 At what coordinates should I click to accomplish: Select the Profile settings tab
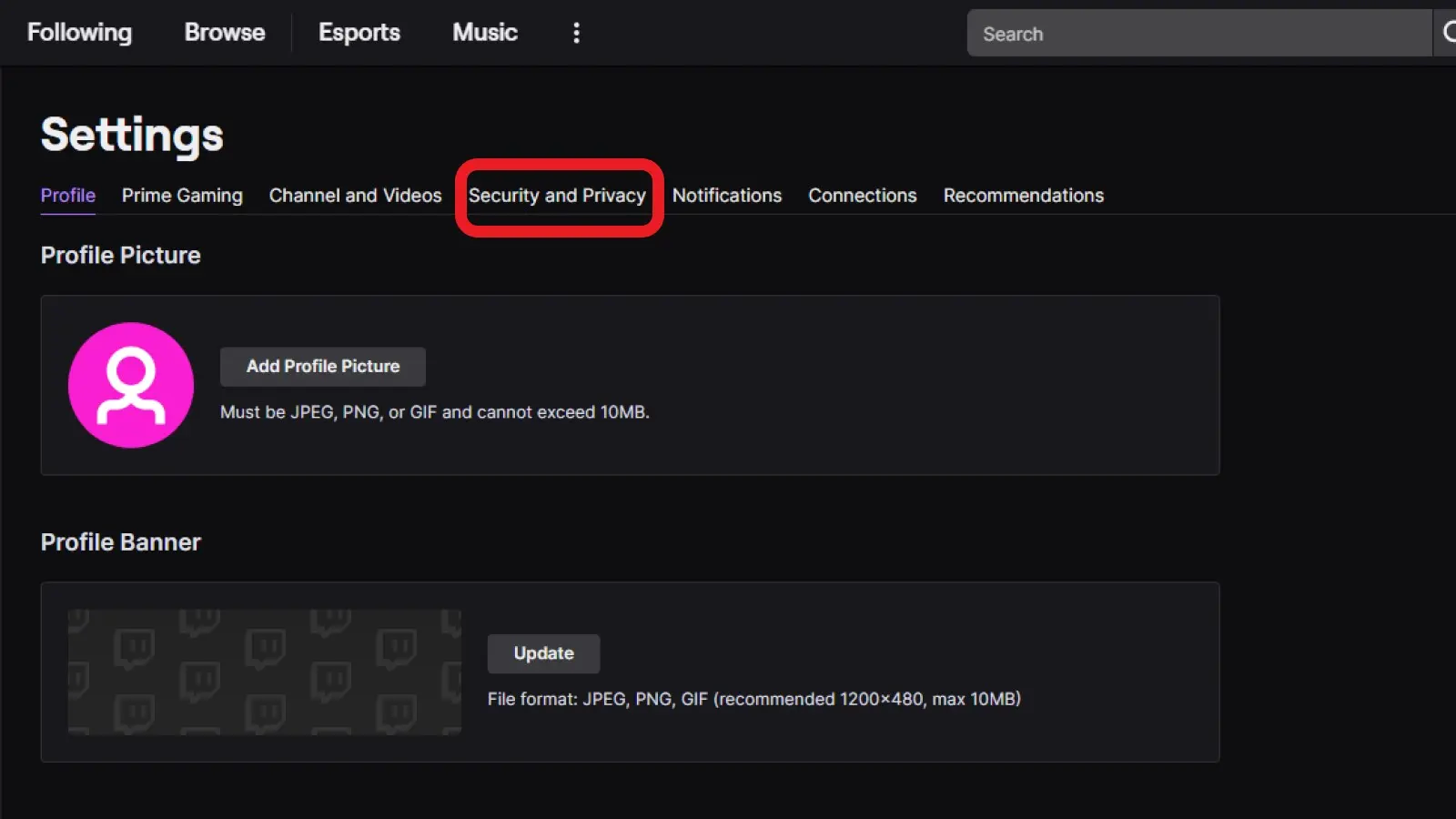[68, 196]
